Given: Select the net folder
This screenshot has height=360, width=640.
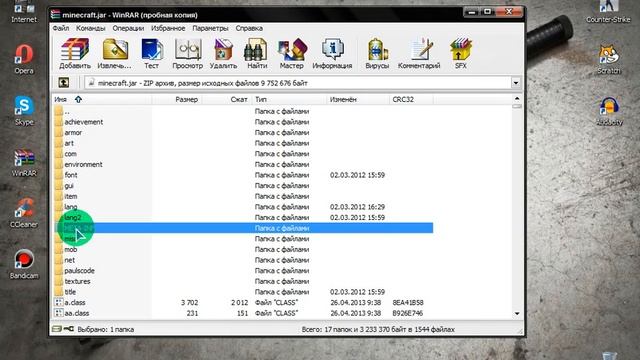Looking at the screenshot, I should point(69,260).
